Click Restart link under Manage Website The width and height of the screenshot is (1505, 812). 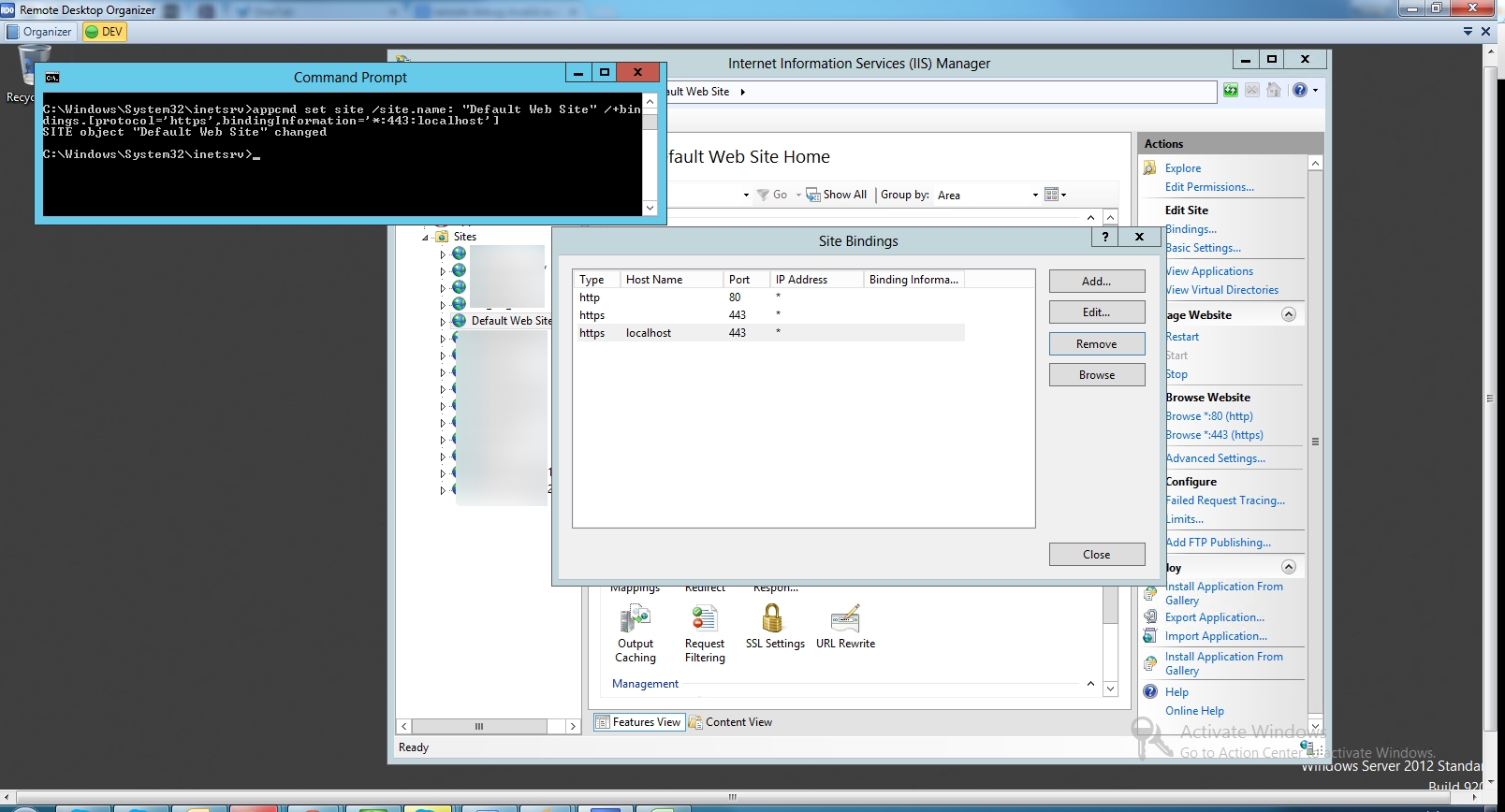(x=1182, y=337)
